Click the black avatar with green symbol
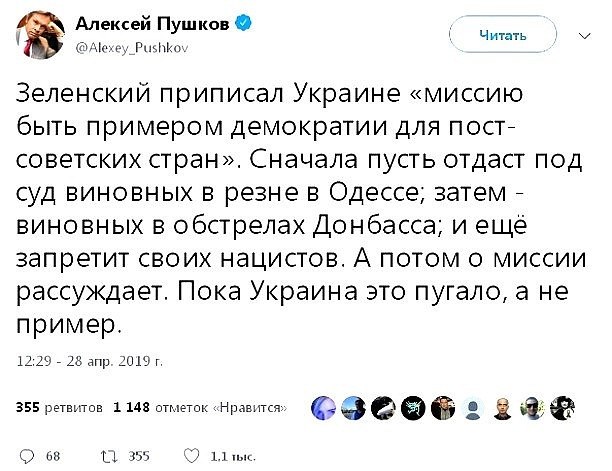The height and width of the screenshot is (471, 612). (413, 407)
